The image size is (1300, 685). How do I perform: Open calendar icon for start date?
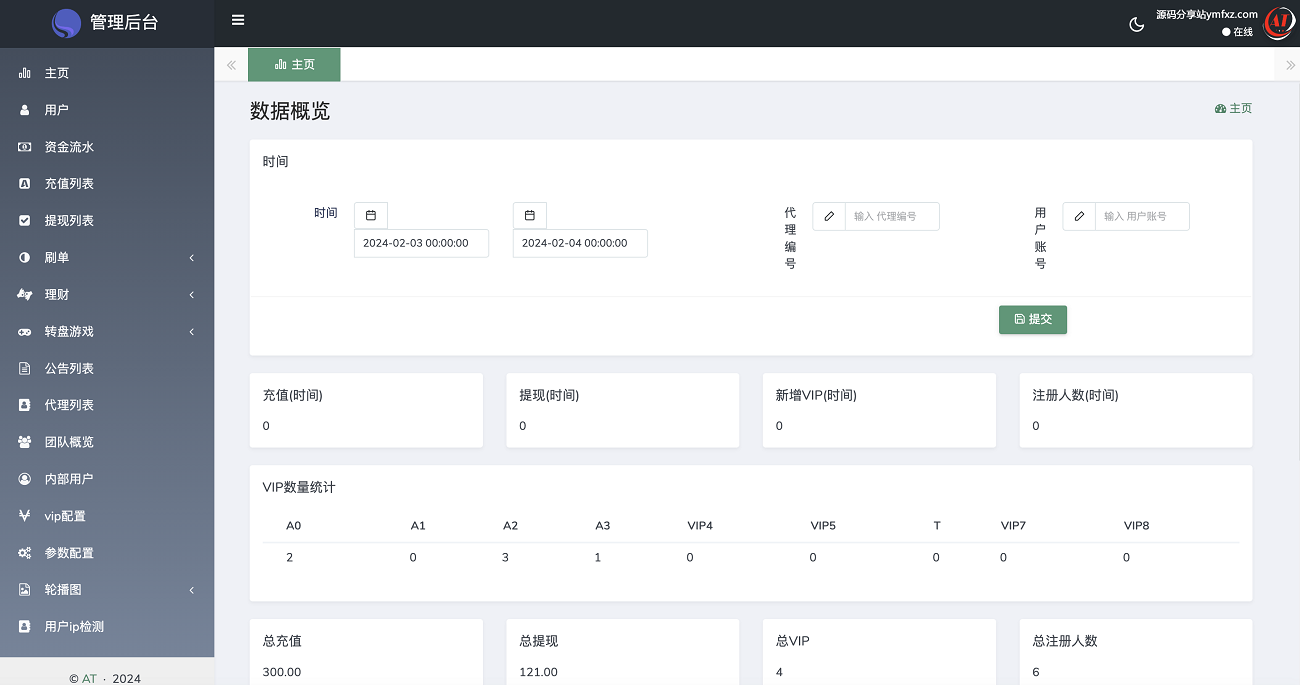(x=371, y=215)
